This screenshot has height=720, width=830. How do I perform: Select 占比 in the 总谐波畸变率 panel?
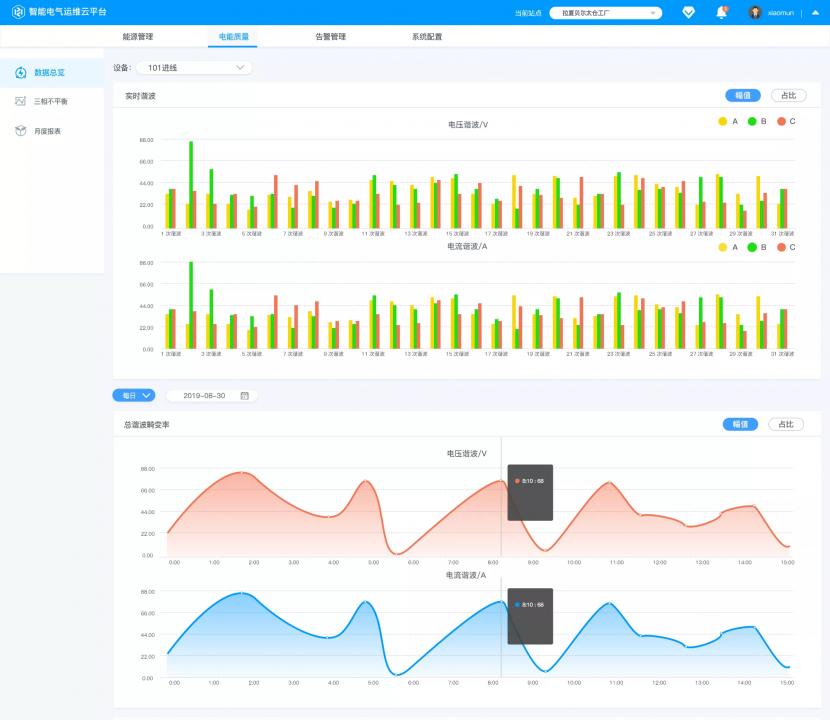click(x=786, y=424)
